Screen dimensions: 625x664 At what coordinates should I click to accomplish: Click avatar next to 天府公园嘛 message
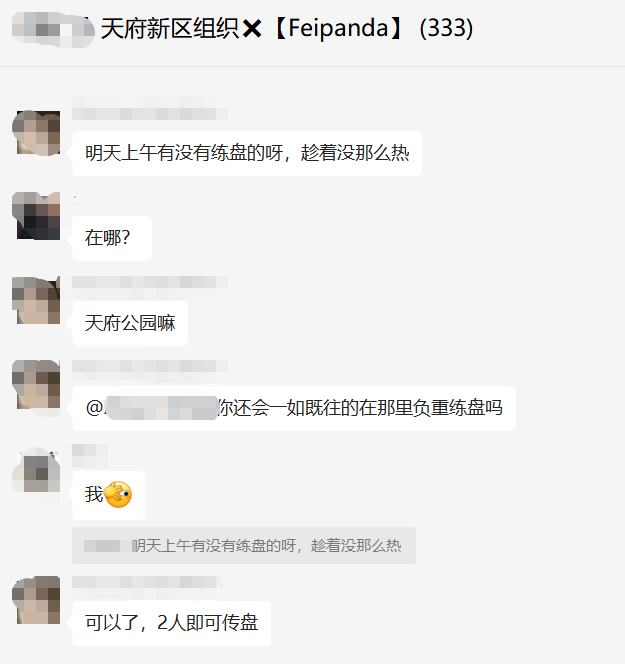(x=37, y=300)
